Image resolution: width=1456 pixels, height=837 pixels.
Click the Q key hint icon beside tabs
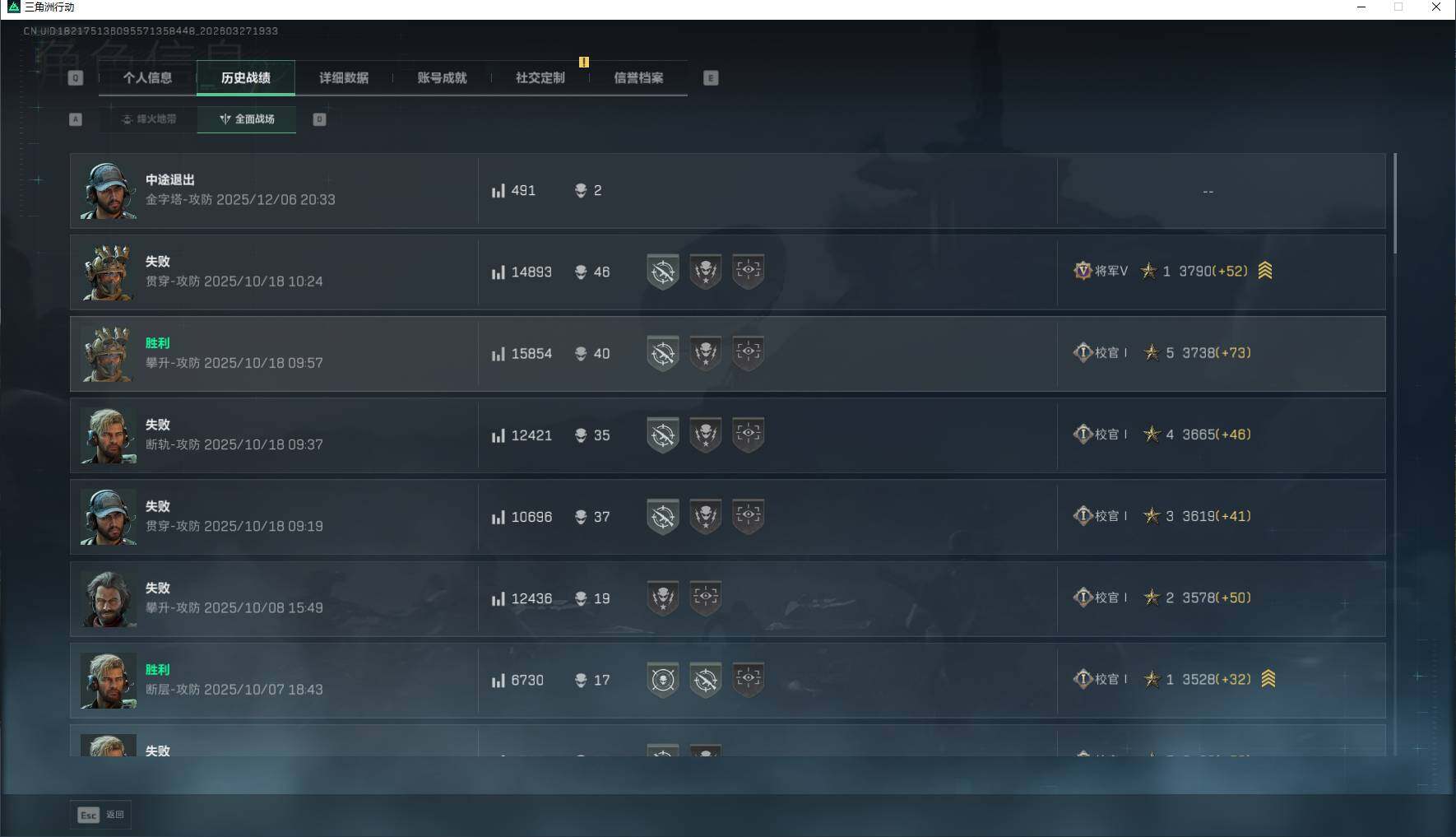(76, 78)
